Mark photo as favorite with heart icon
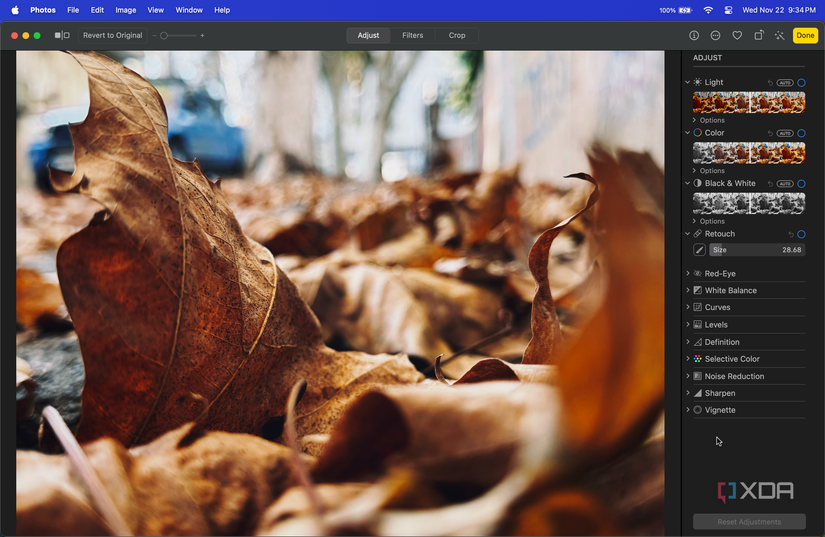The width and height of the screenshot is (825, 537). [x=737, y=35]
